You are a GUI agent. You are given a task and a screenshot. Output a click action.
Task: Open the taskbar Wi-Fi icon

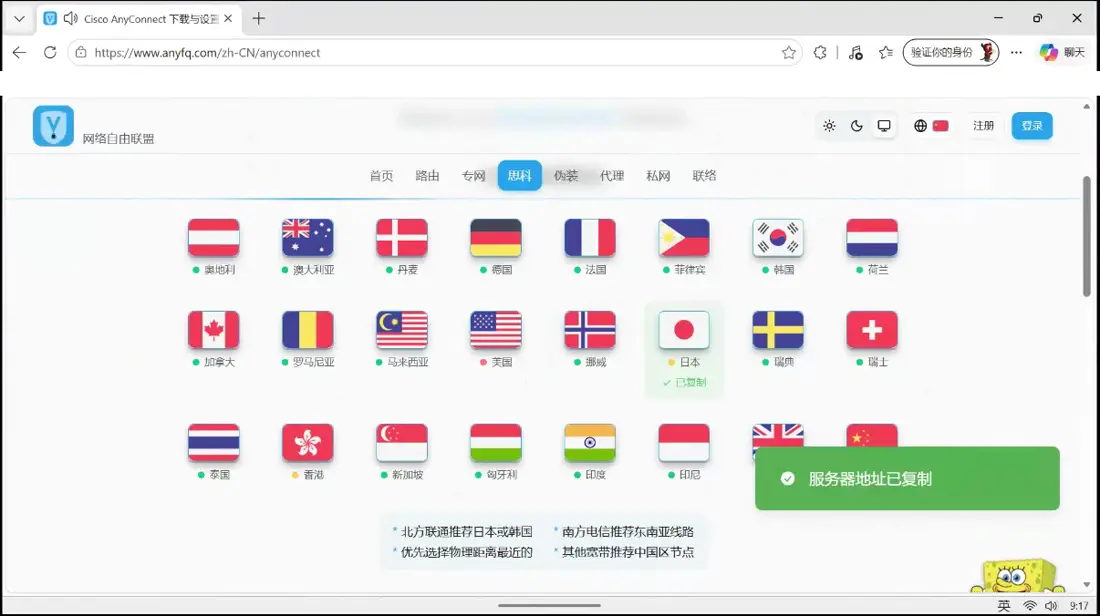click(1029, 605)
